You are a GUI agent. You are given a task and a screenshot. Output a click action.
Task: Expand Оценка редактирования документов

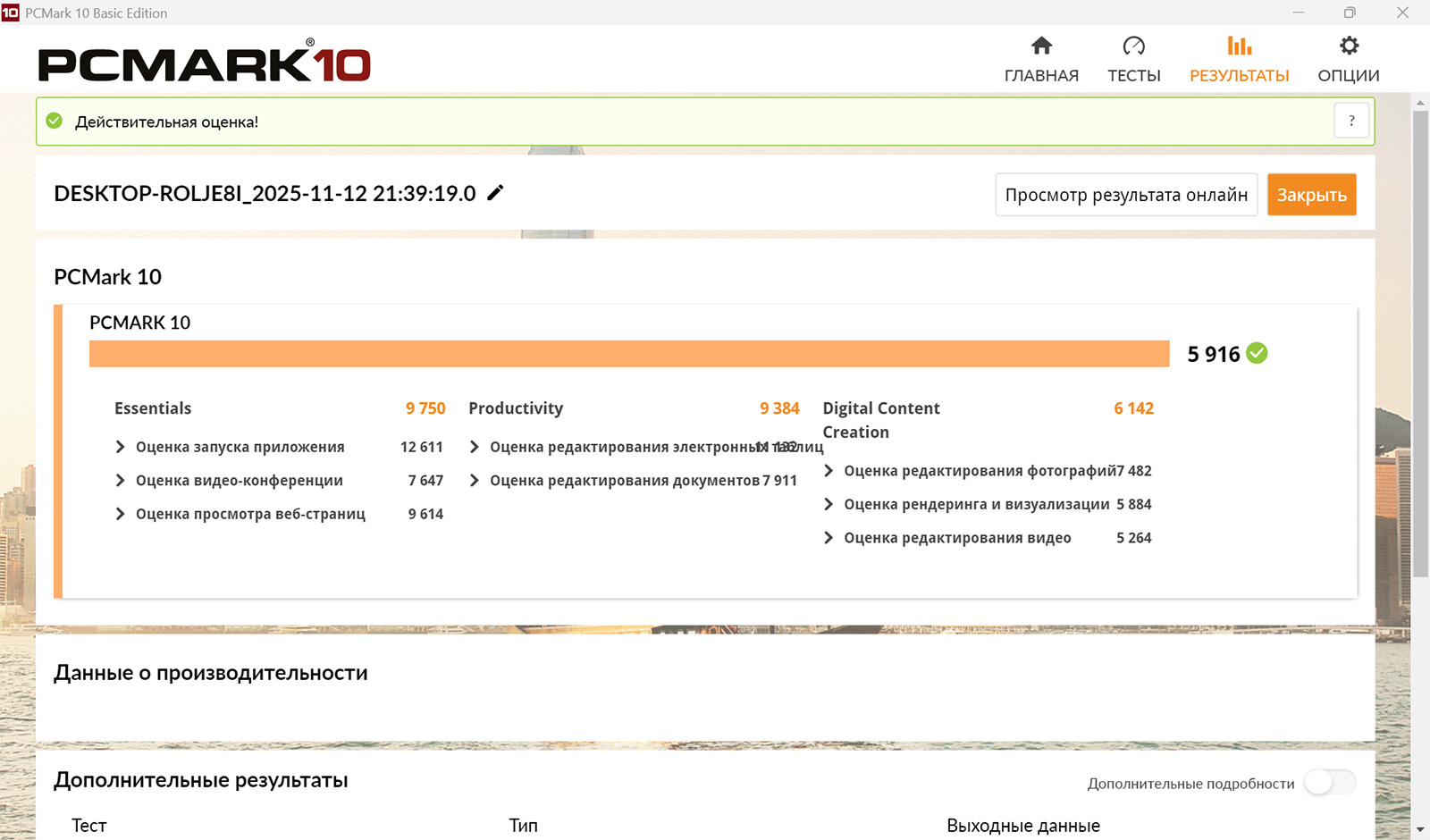[x=475, y=481]
